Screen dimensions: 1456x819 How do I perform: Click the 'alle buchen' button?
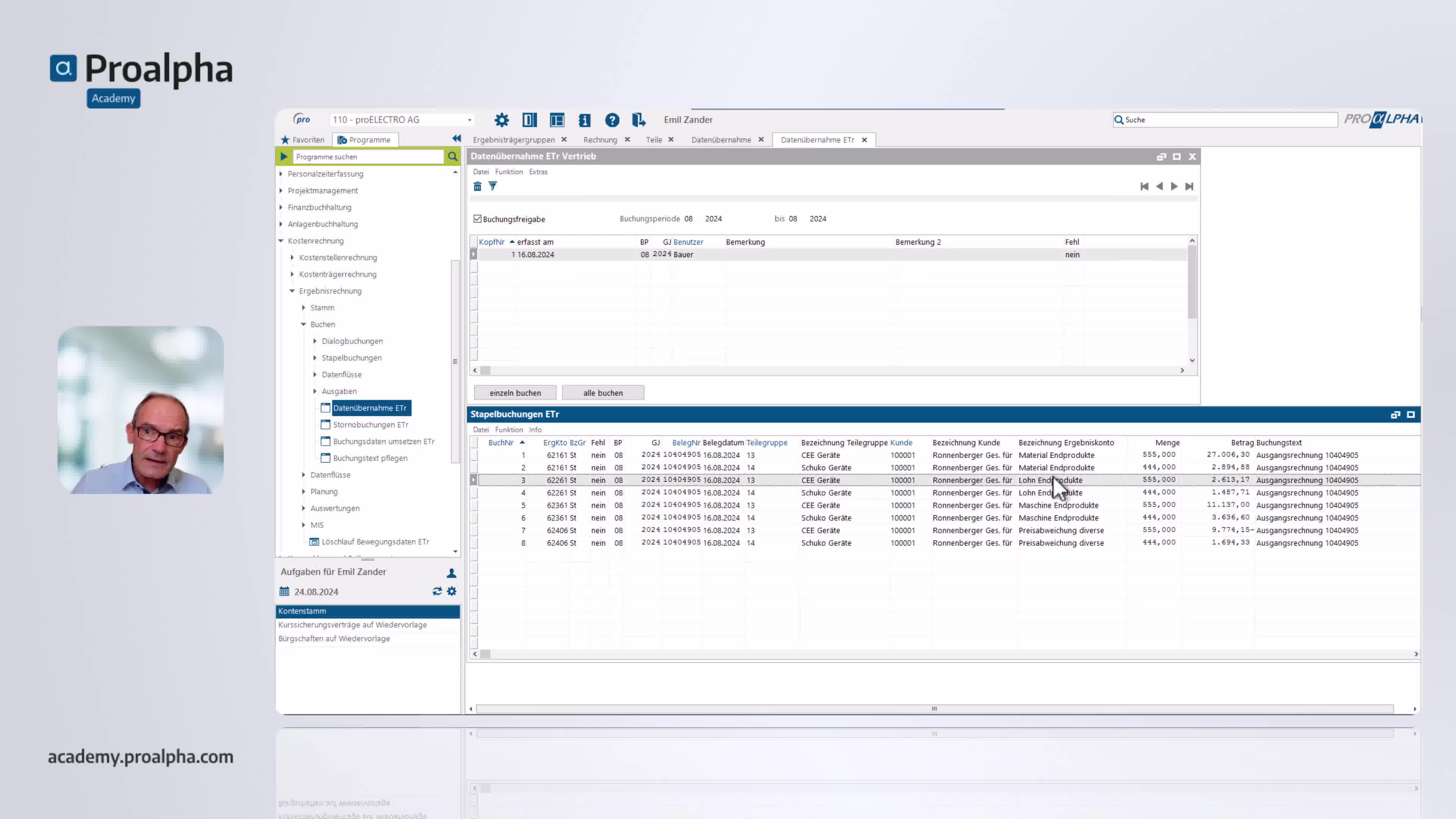click(602, 393)
